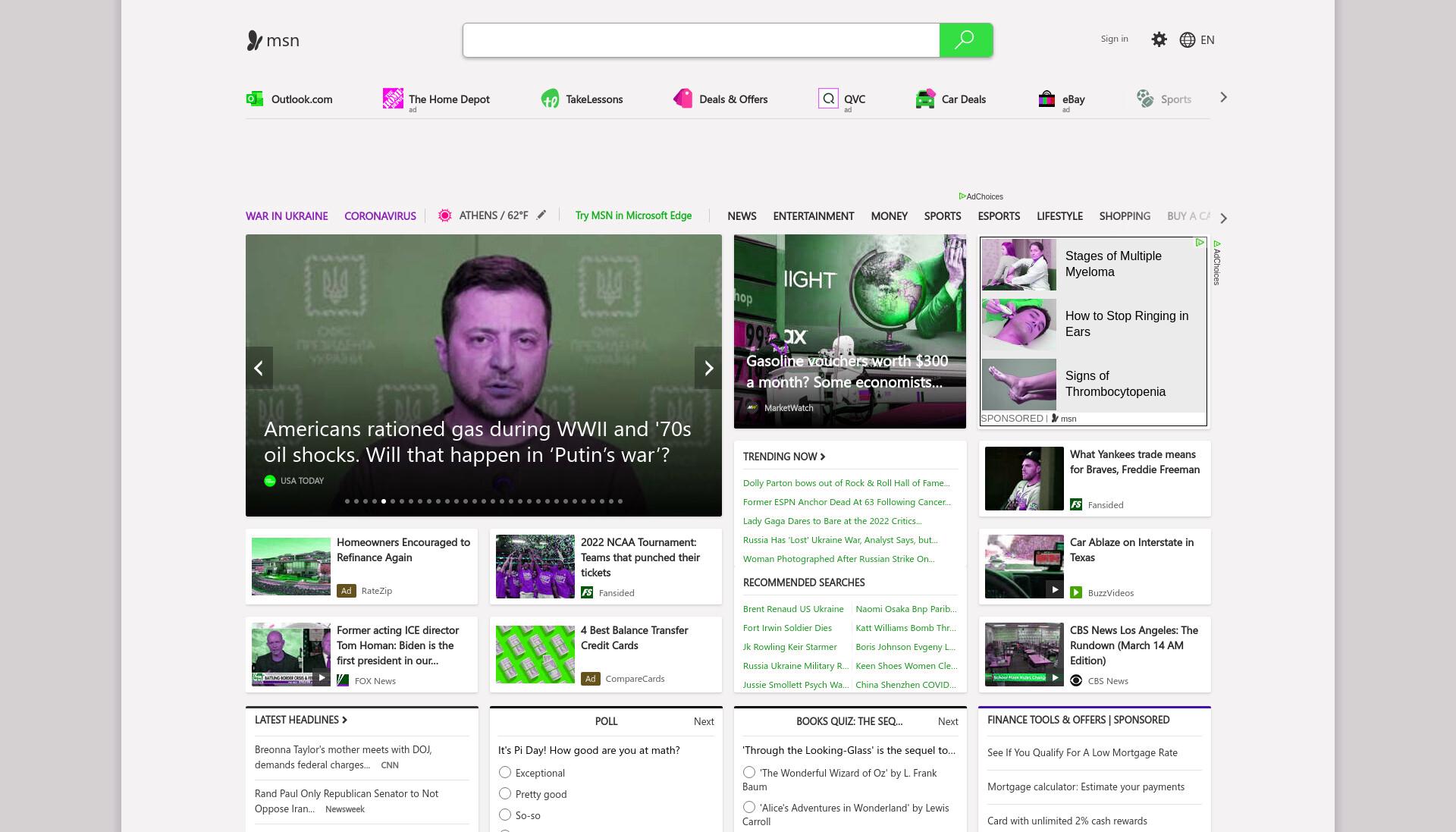The height and width of the screenshot is (832, 1456).
Task: Click Try MSN in Microsoft Edge link
Action: click(633, 215)
